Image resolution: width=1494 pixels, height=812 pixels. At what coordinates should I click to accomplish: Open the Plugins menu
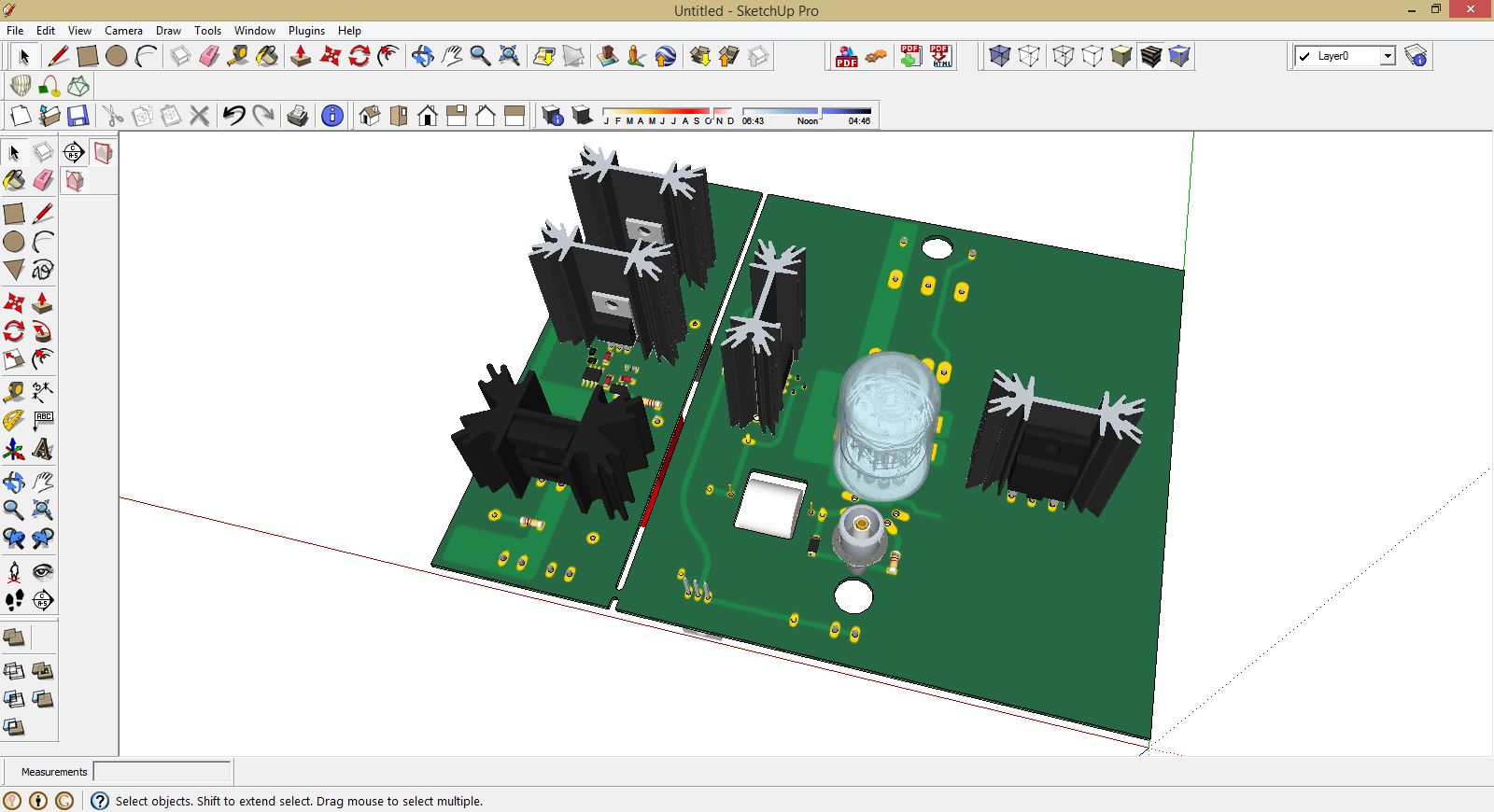[x=306, y=31]
